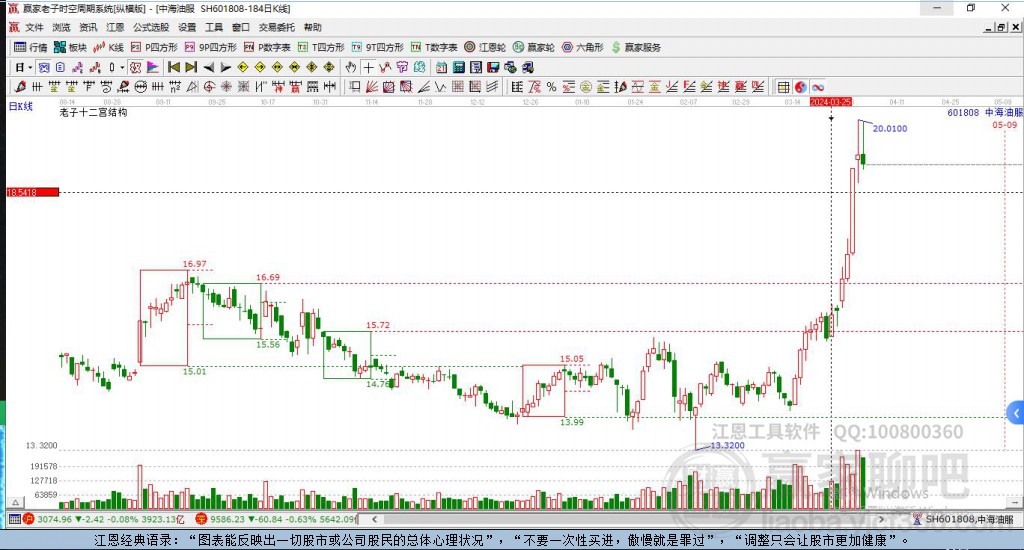Click yellow diamond with right arrow
Screen dimensions: 1024x550
(260, 67)
